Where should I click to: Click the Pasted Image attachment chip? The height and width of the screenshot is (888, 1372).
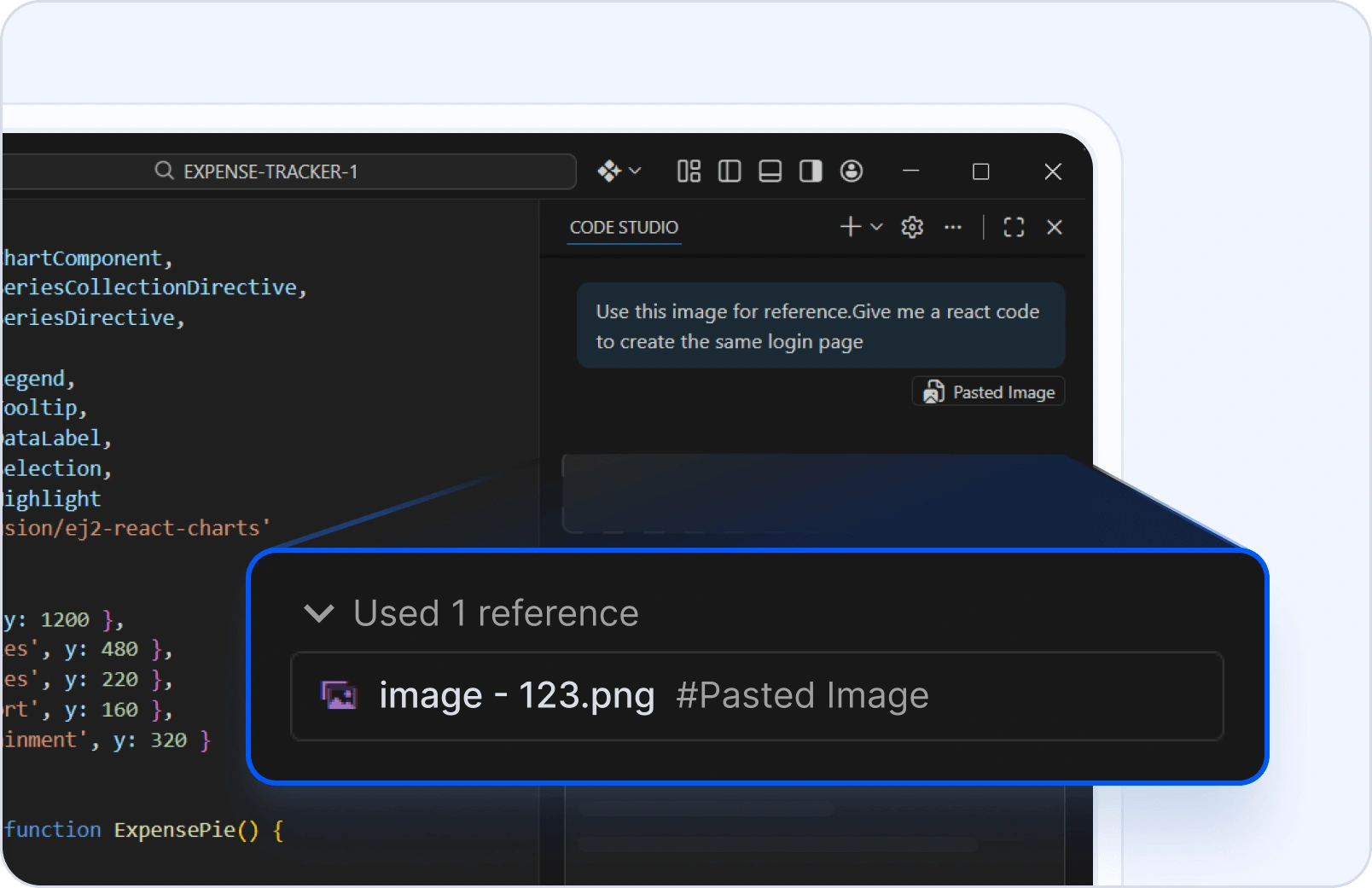click(x=989, y=392)
